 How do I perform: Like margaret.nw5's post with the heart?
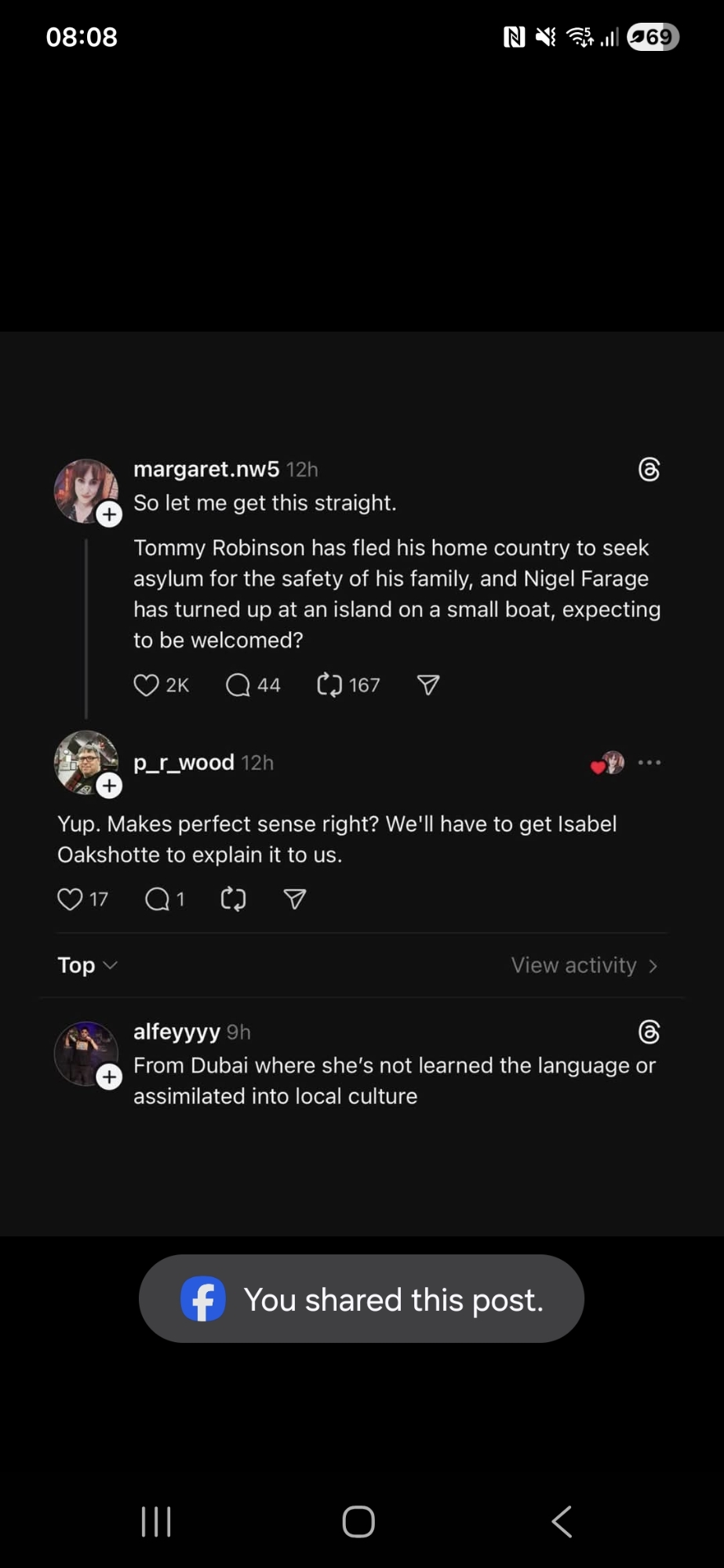pos(147,685)
